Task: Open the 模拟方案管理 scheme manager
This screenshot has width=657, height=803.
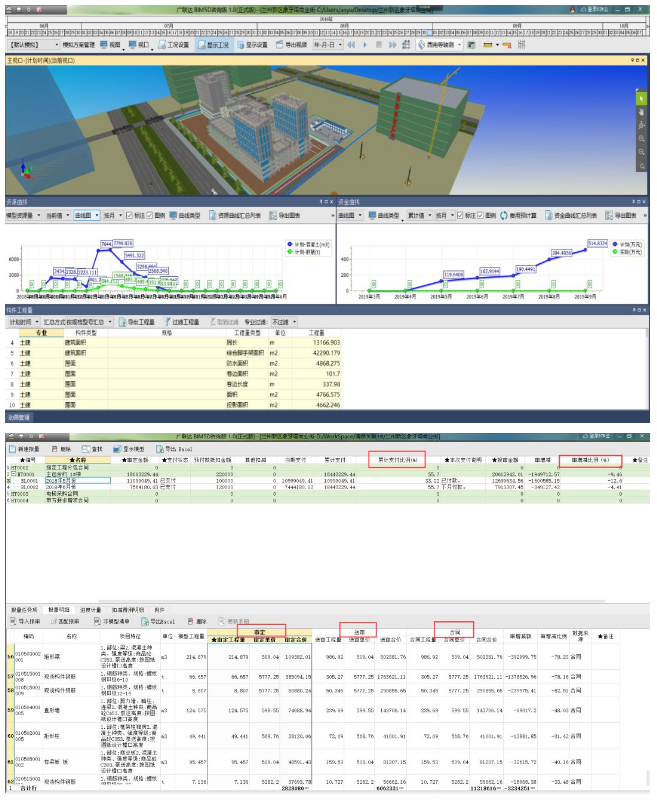Action: [79, 45]
